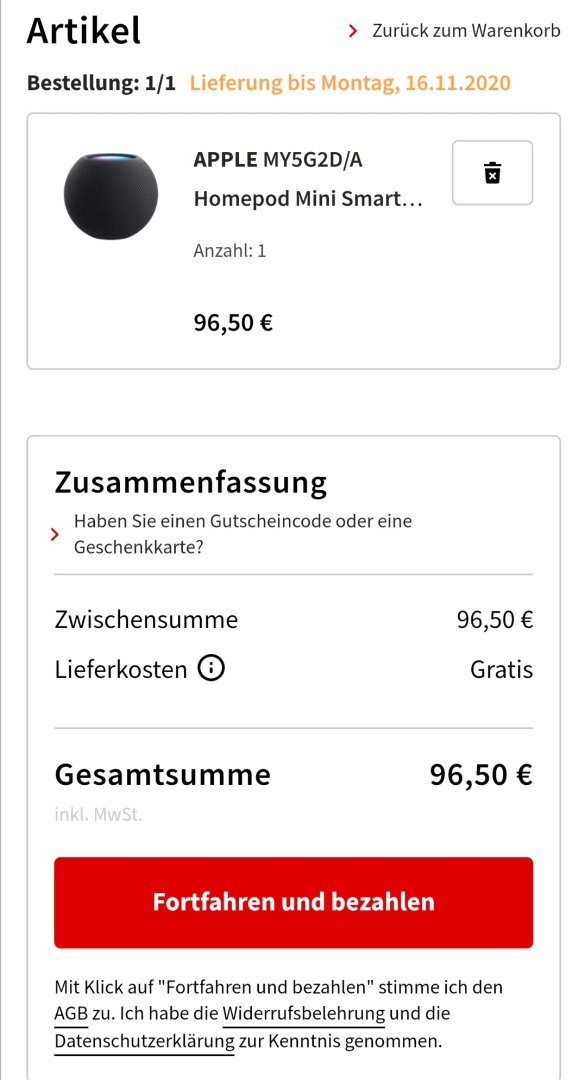Click the Zwischensumme amount
This screenshot has height=1080, width=586.
coord(495,620)
